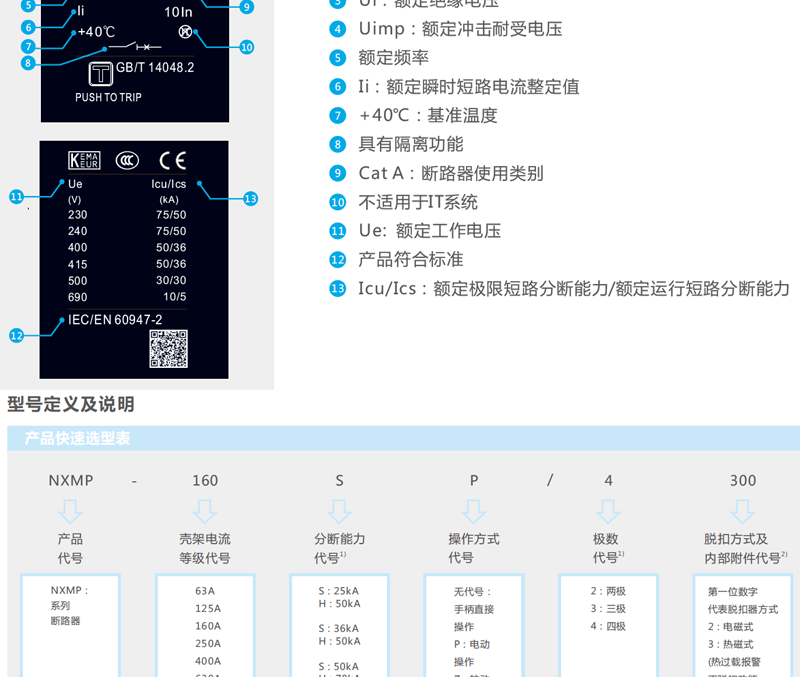Click list bullet 12 before 产品符合标准

337,260
